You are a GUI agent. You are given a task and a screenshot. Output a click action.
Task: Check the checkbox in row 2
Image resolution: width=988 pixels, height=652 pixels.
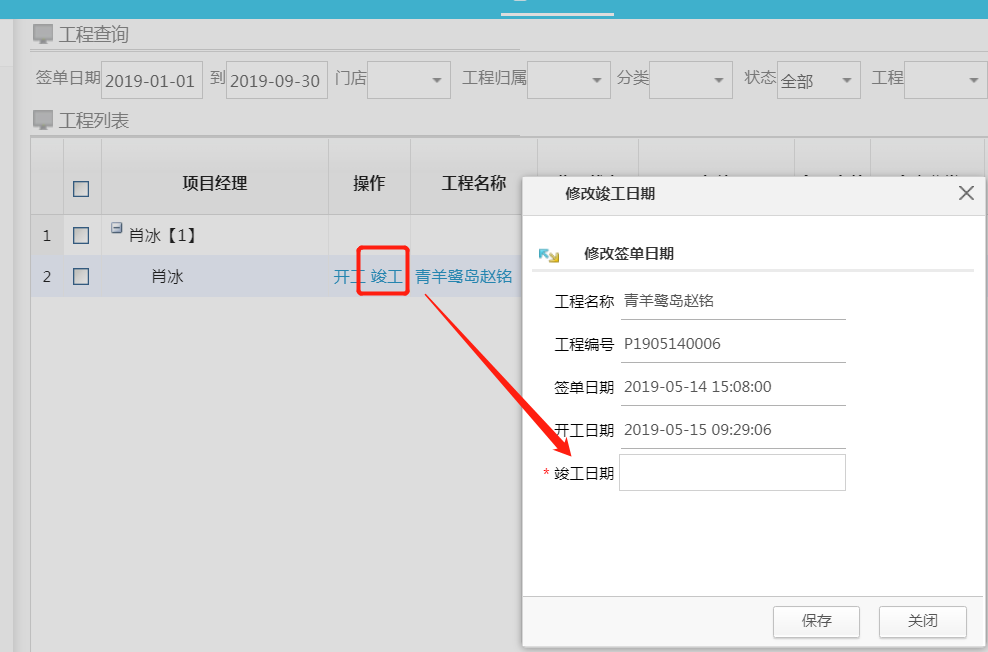click(81, 277)
